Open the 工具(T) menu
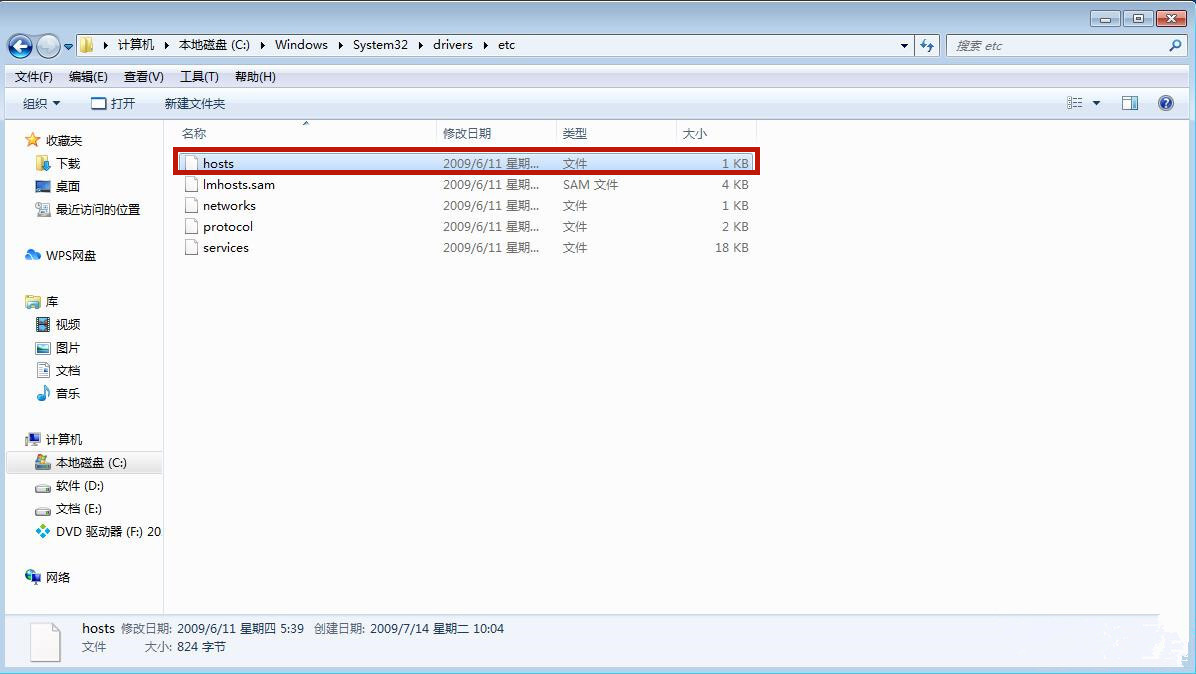 point(198,76)
